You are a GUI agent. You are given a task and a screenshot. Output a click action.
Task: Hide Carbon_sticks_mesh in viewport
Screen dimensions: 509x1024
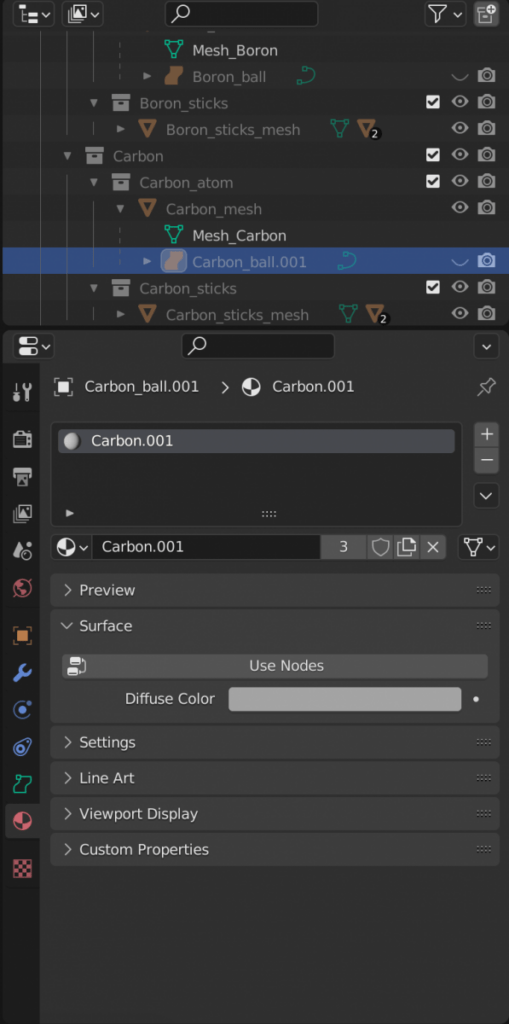tap(460, 313)
